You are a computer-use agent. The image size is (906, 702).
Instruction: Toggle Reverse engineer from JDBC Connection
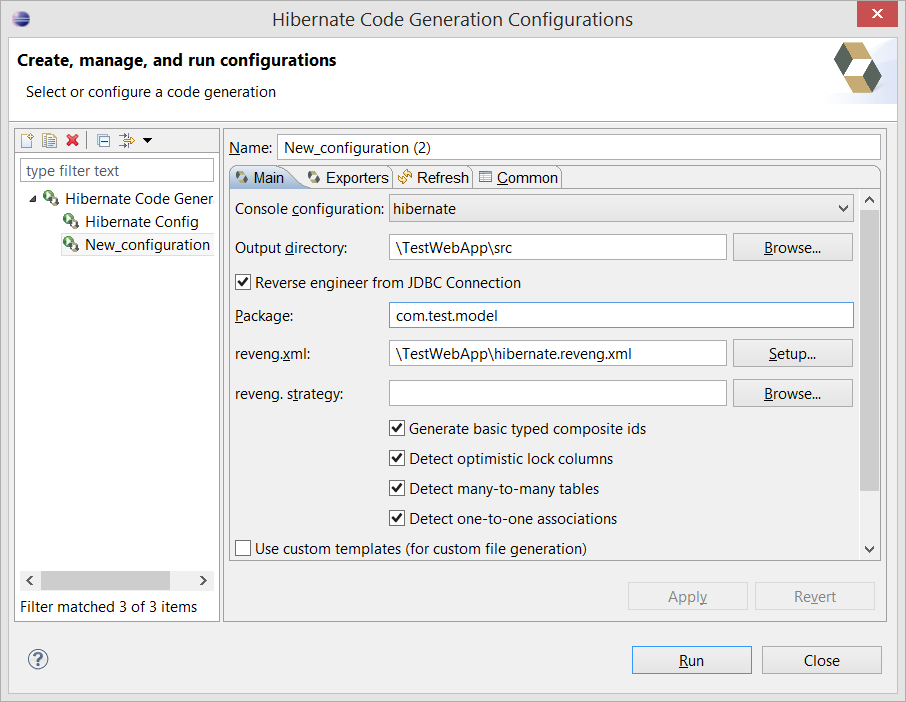pos(243,283)
